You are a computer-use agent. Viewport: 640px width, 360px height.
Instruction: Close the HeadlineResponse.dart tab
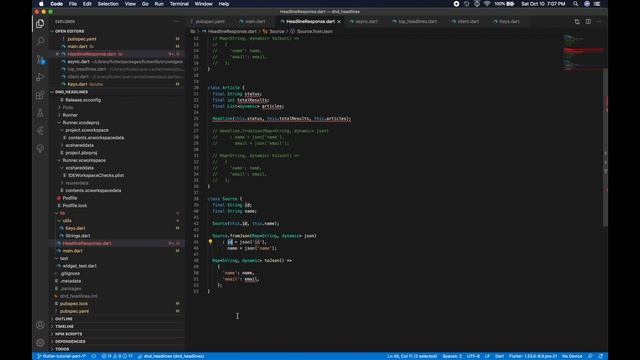point(339,22)
